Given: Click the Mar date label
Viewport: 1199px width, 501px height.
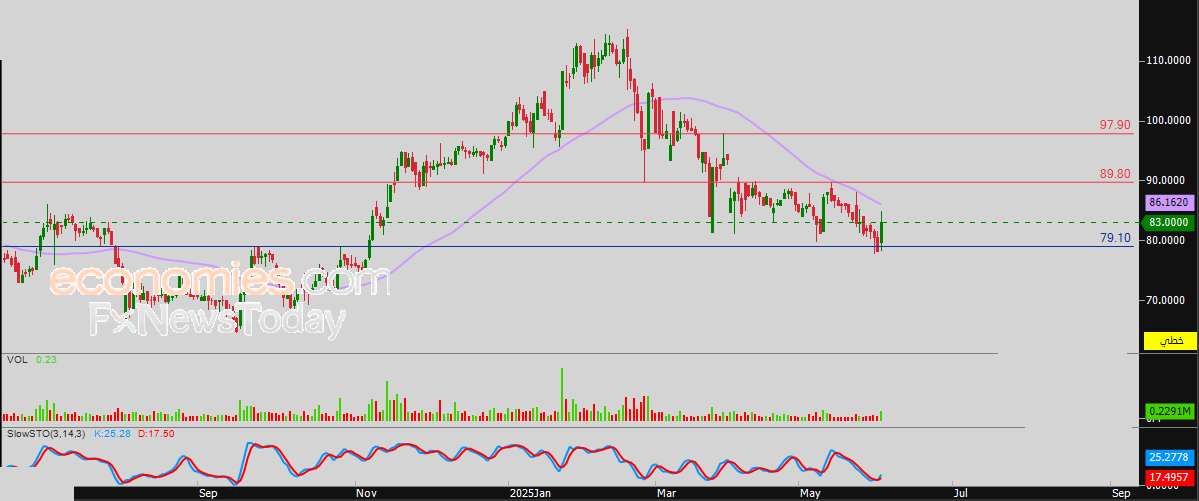Looking at the screenshot, I should (666, 493).
